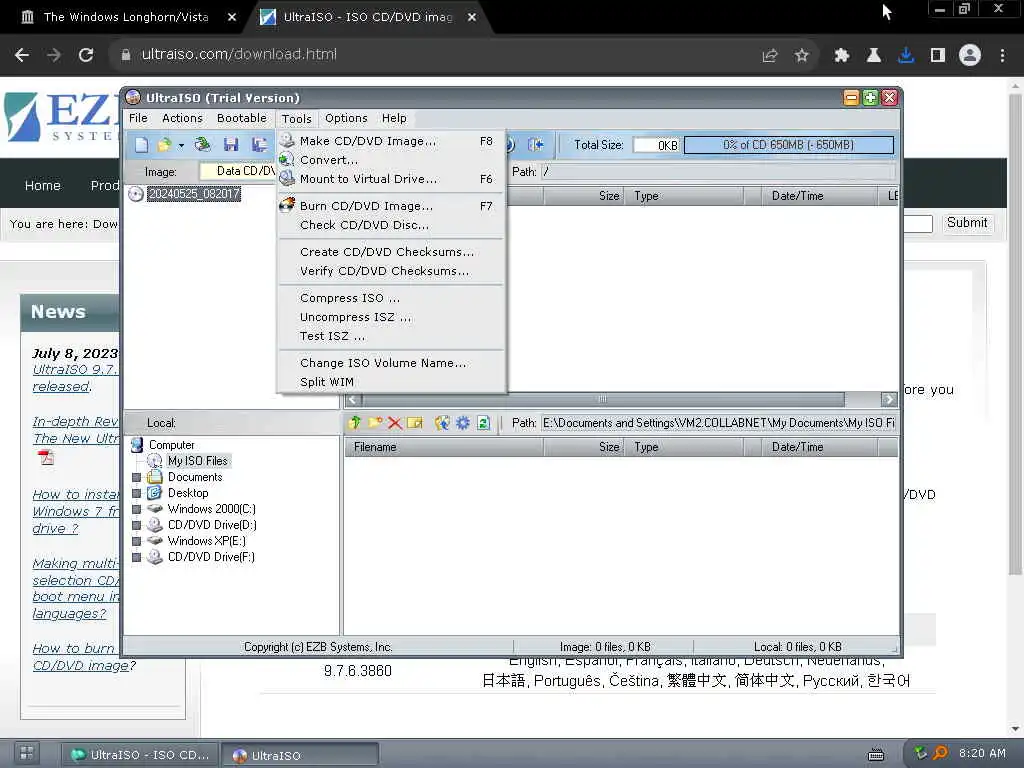Image resolution: width=1024 pixels, height=768 pixels.
Task: Click the image Path field
Action: point(718,172)
